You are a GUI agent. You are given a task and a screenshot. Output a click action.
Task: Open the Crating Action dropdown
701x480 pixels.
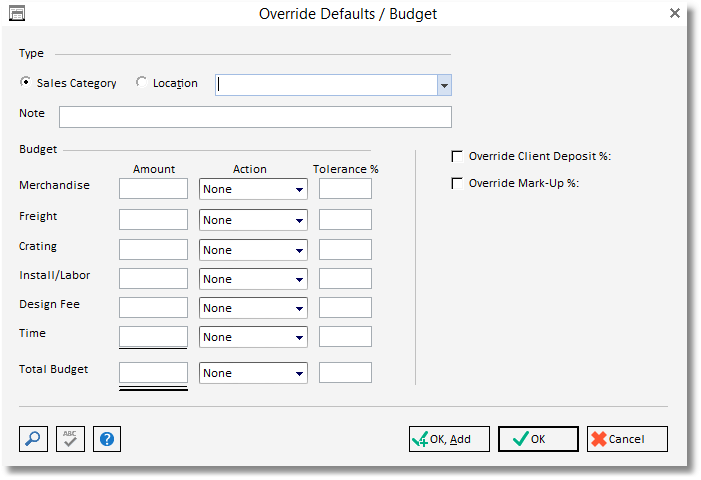point(253,250)
